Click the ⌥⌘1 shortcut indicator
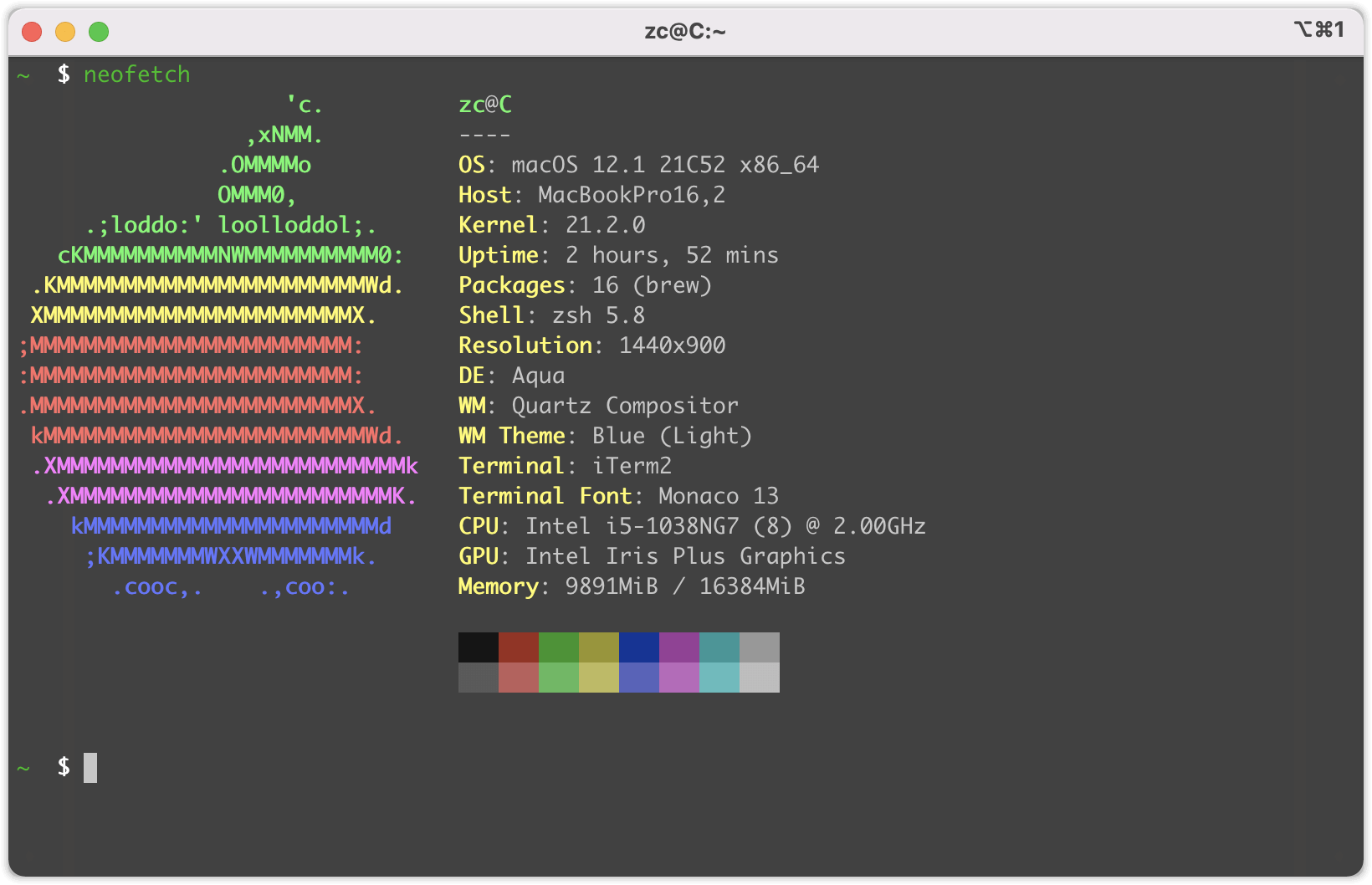Screen dimensions: 1372x885 [1319, 30]
